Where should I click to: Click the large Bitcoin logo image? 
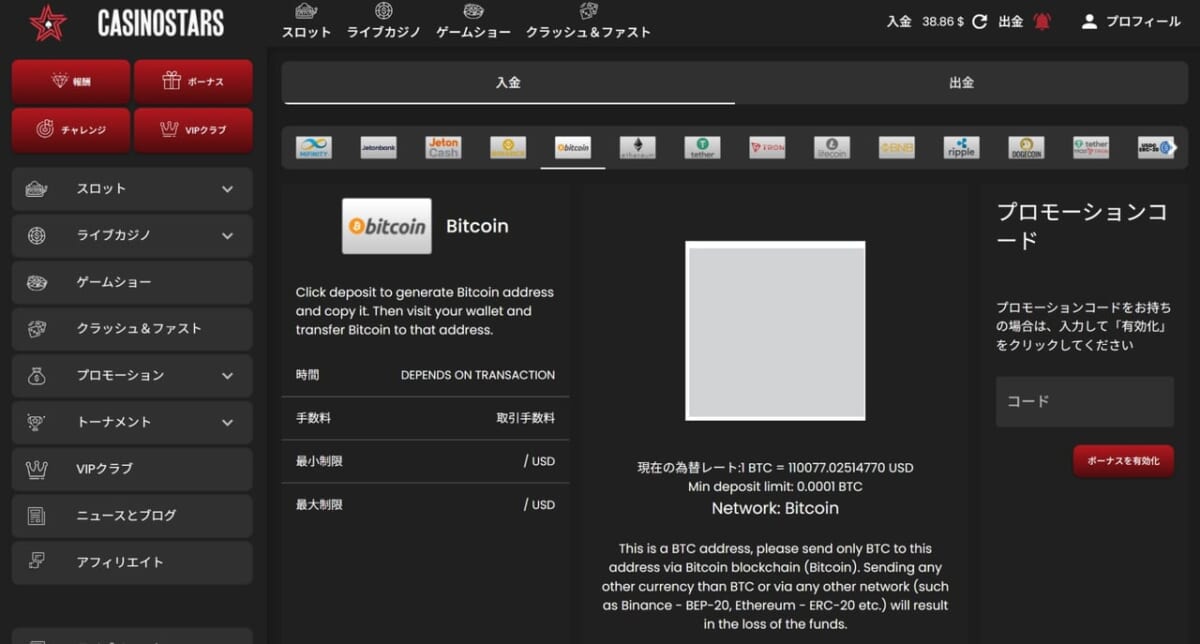point(387,226)
